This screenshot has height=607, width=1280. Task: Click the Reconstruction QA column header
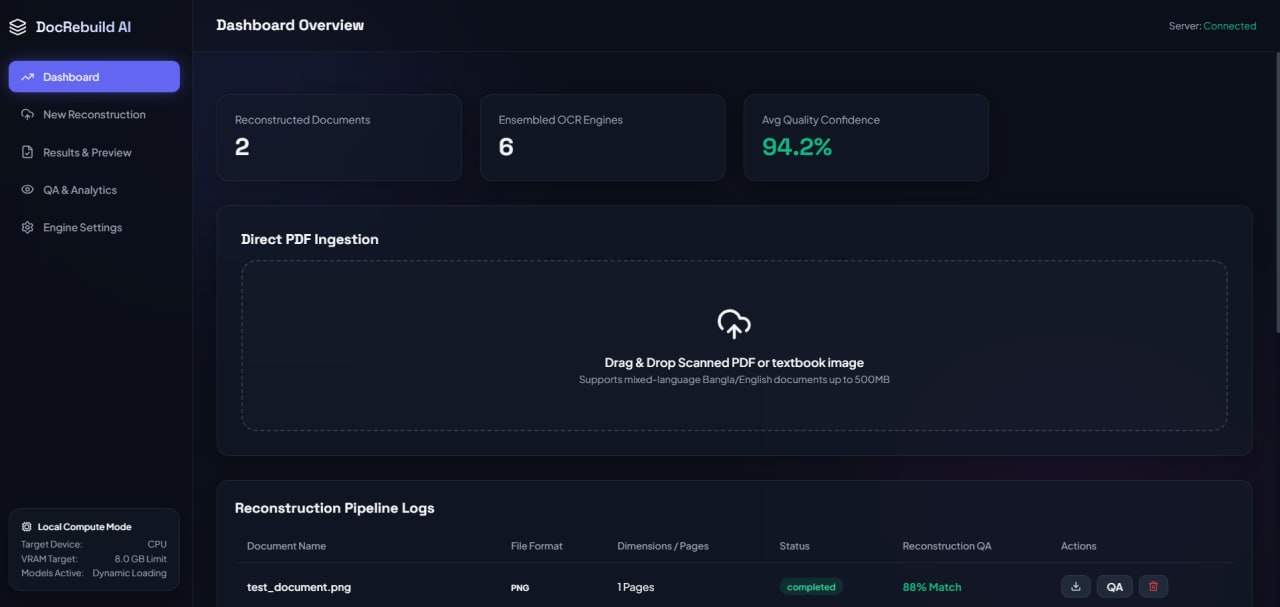(947, 546)
